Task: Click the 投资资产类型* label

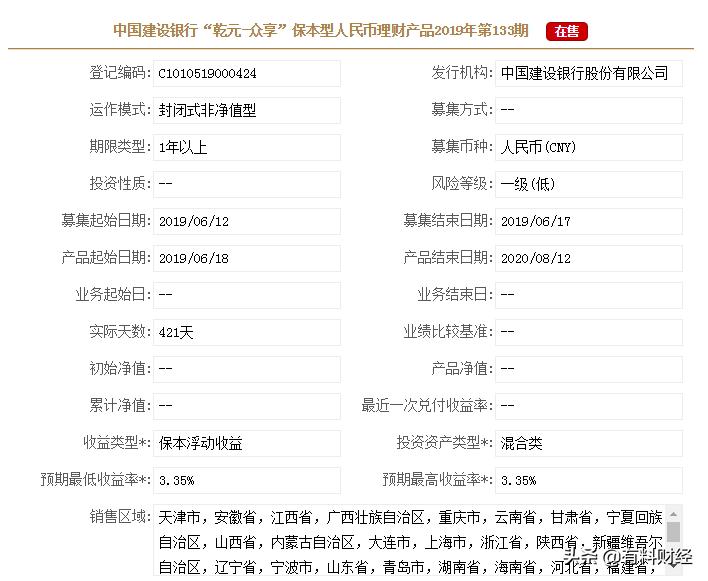Action: click(445, 443)
